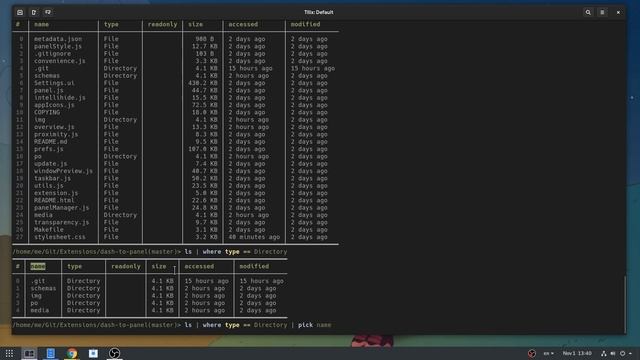Select appIcons.js in the file listing

(54, 105)
